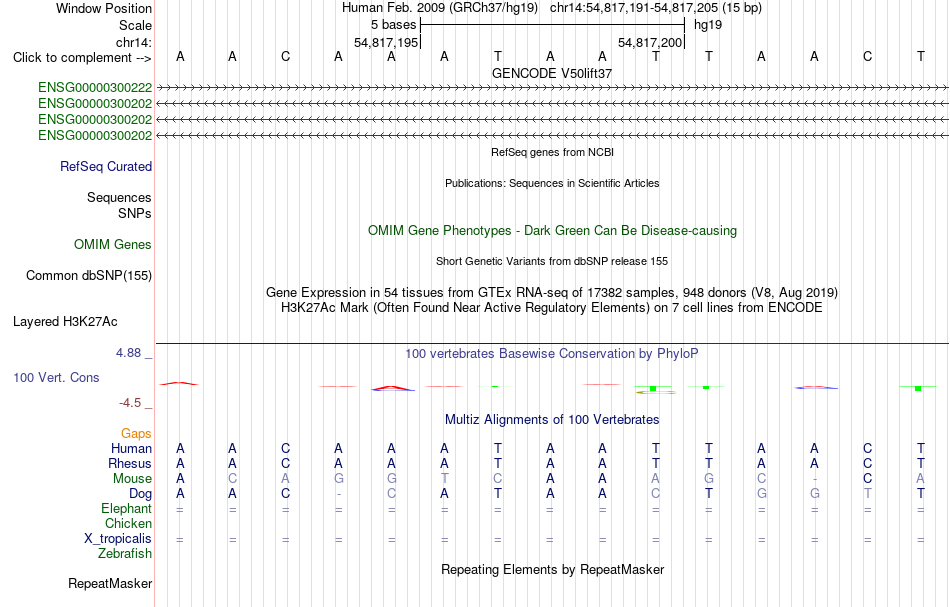The height and width of the screenshot is (607, 950).
Task: Click the RefSeq Curated track label
Action: click(106, 167)
